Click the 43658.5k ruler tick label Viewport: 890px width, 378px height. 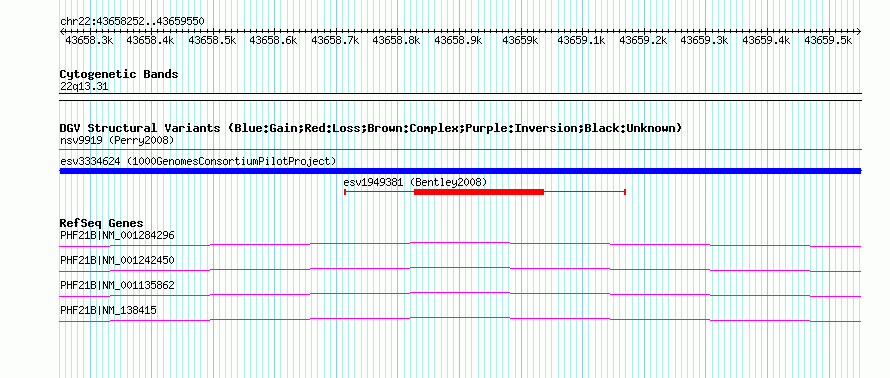click(212, 40)
